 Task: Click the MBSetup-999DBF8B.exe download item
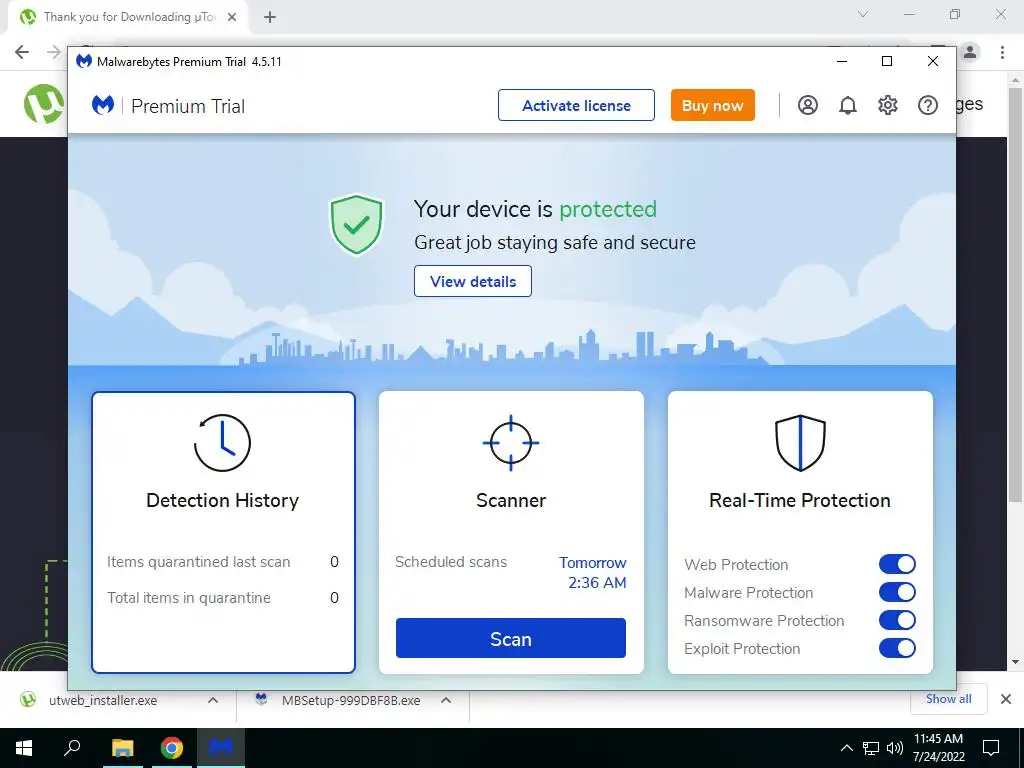click(351, 700)
